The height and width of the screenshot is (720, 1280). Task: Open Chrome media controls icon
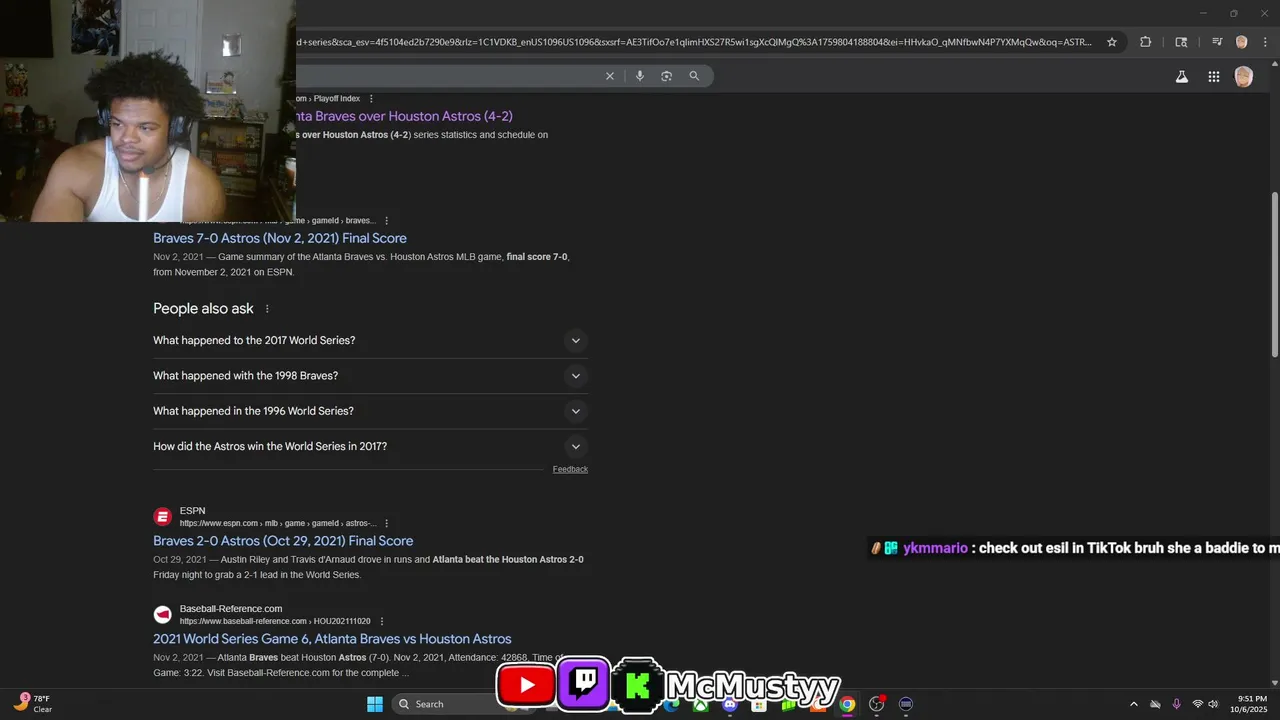tap(1217, 42)
